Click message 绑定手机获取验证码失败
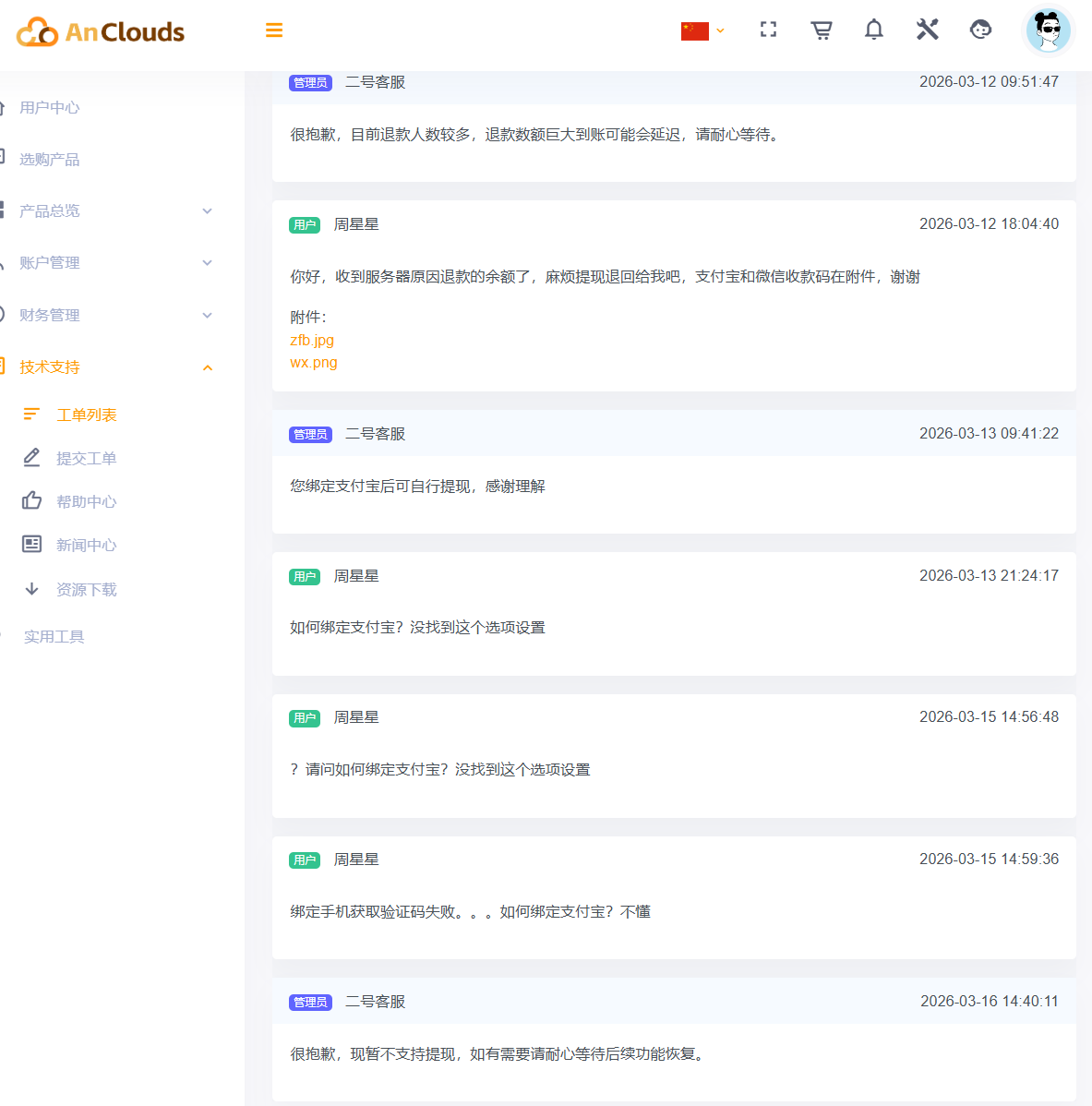The image size is (1092, 1106). click(x=471, y=911)
